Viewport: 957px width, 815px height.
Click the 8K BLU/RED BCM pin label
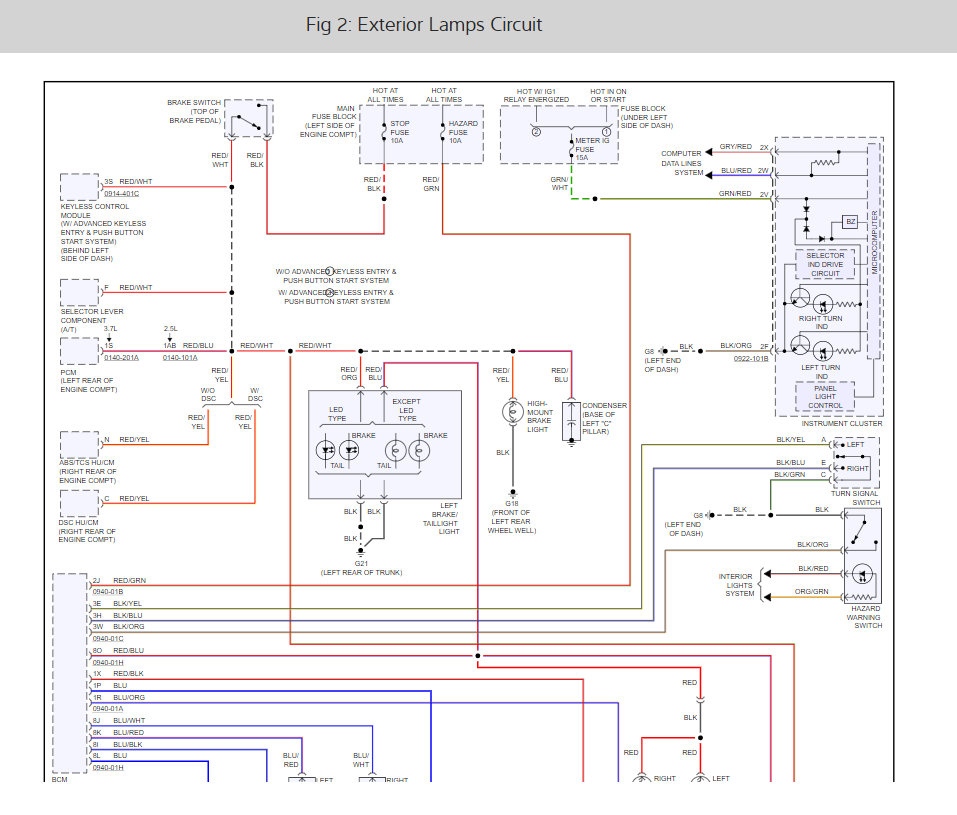click(118, 733)
